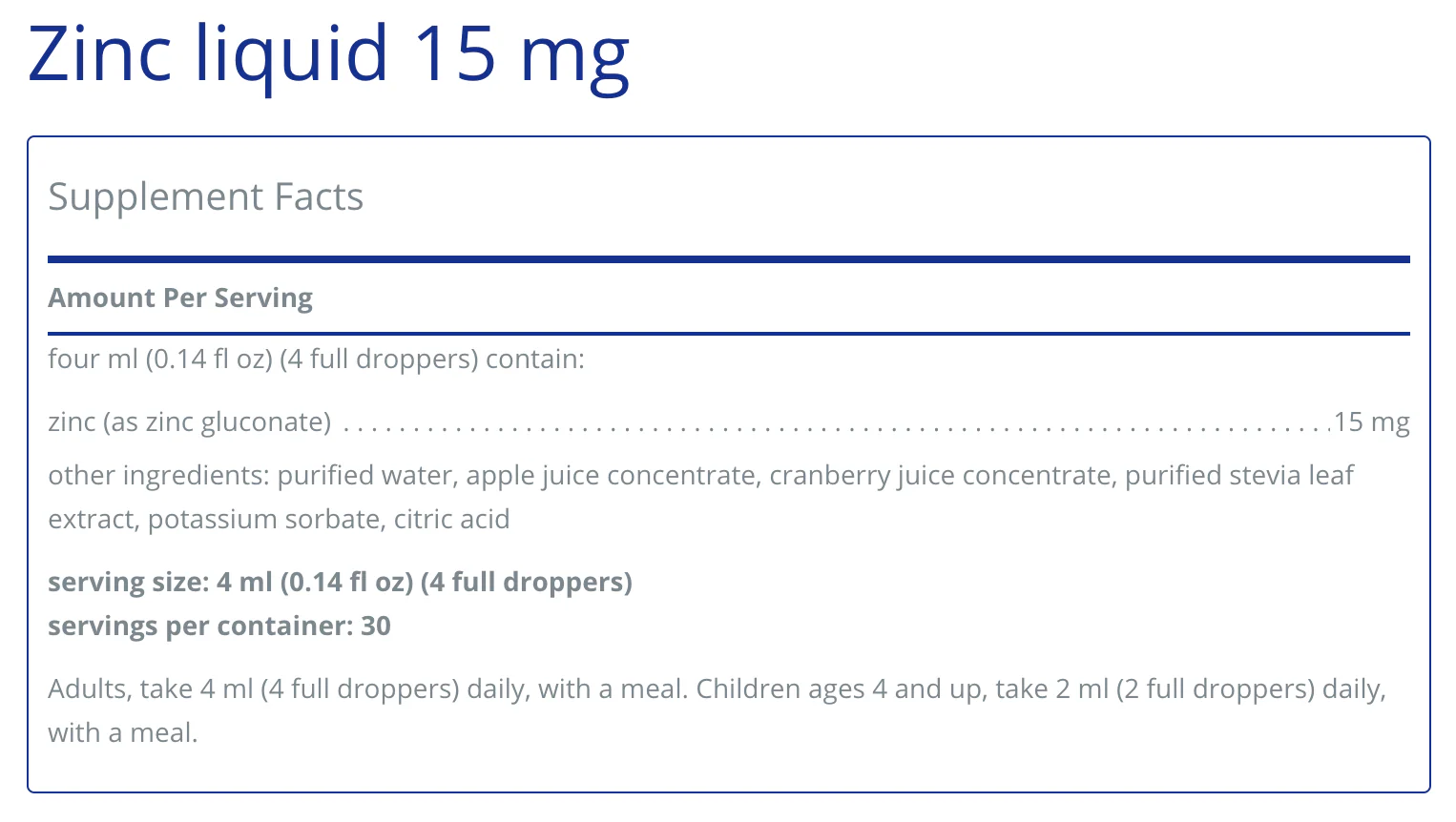
Task: Click the thick blue divider under Supplement Facts
Action: [729, 259]
